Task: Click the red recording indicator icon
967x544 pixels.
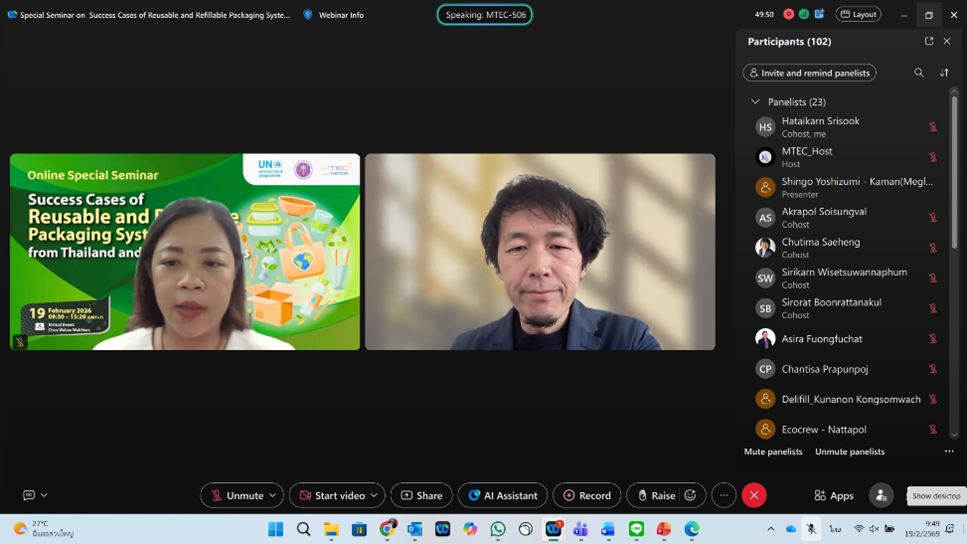Action: 788,15
